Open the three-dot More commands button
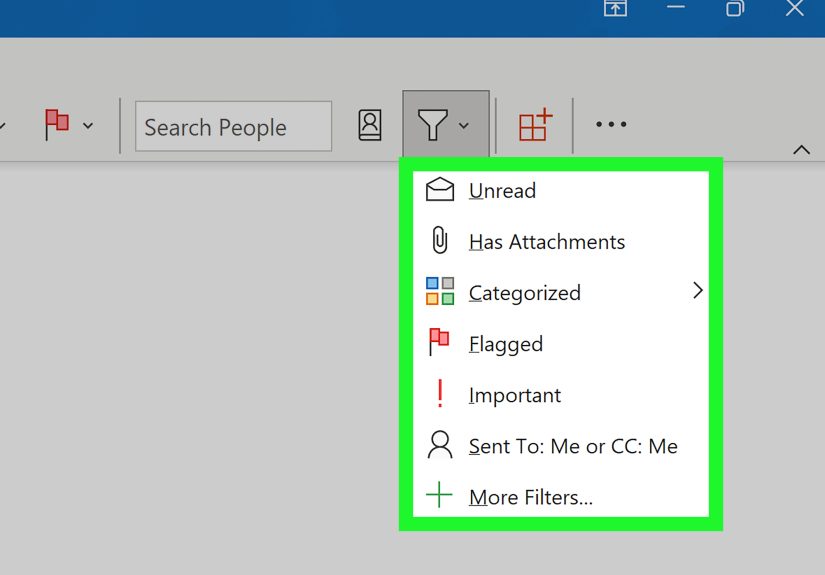 click(611, 124)
